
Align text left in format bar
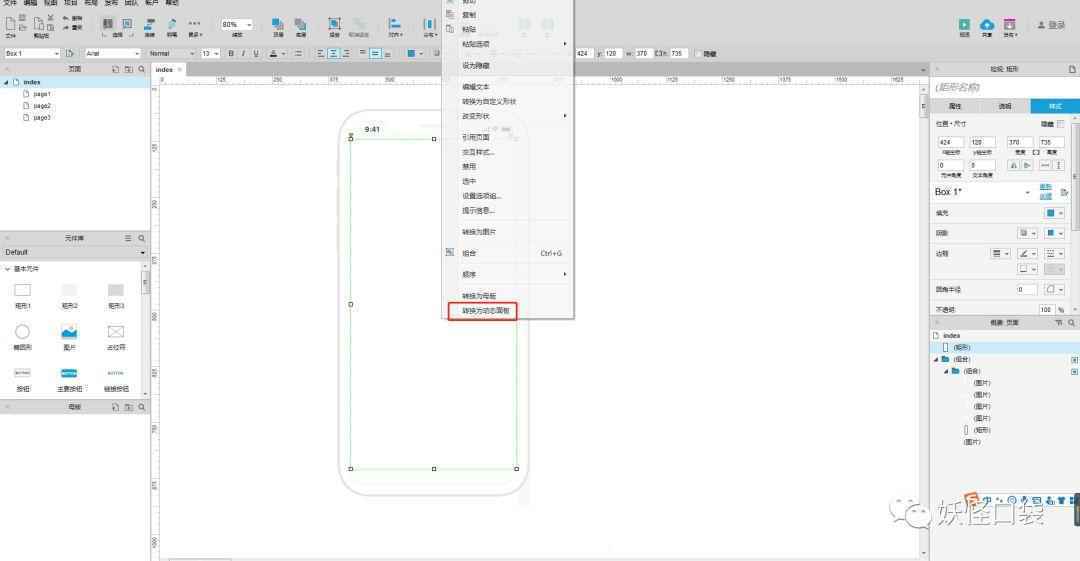(321, 53)
